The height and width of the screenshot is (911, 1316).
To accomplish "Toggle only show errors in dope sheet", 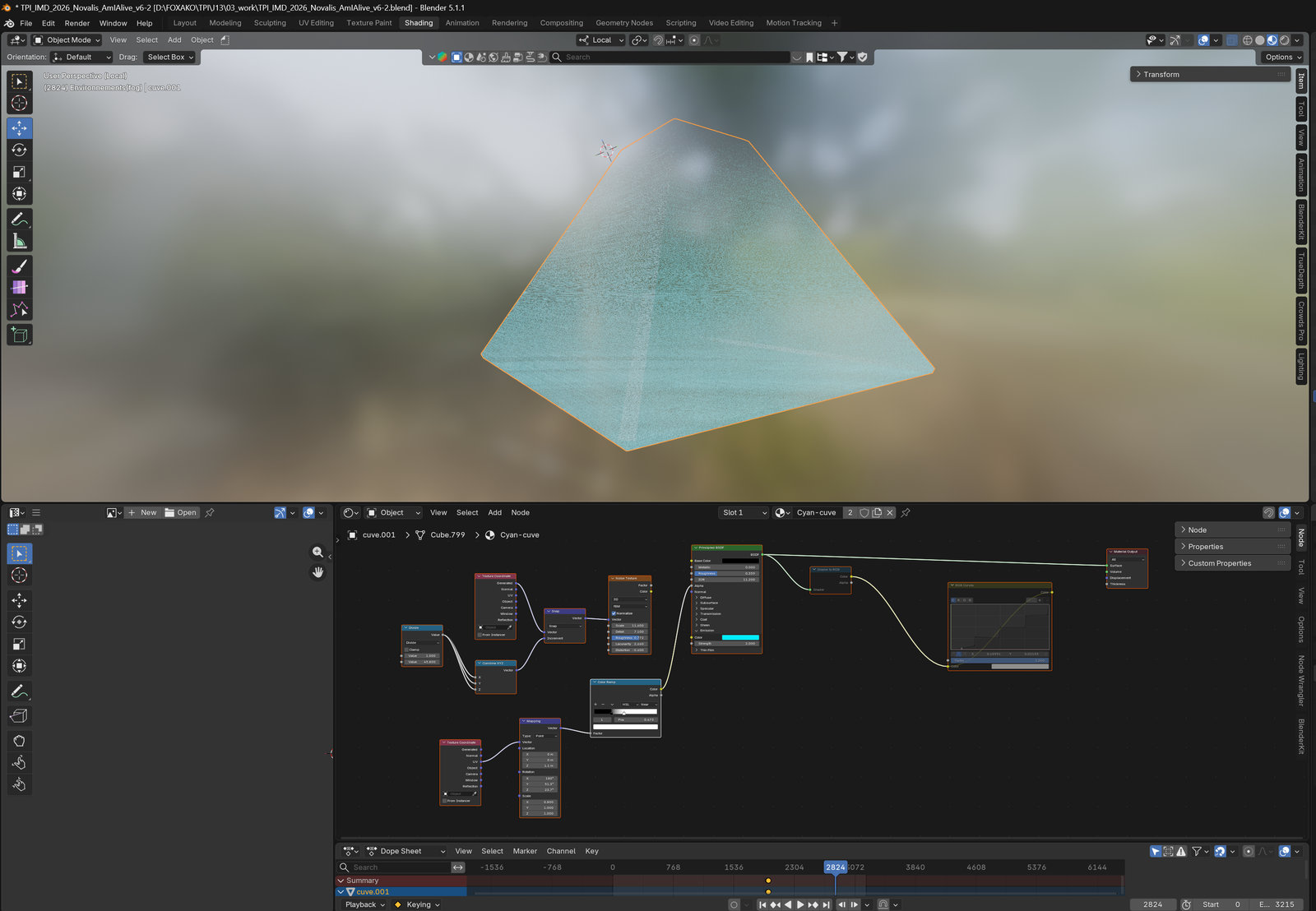I will tap(1181, 851).
